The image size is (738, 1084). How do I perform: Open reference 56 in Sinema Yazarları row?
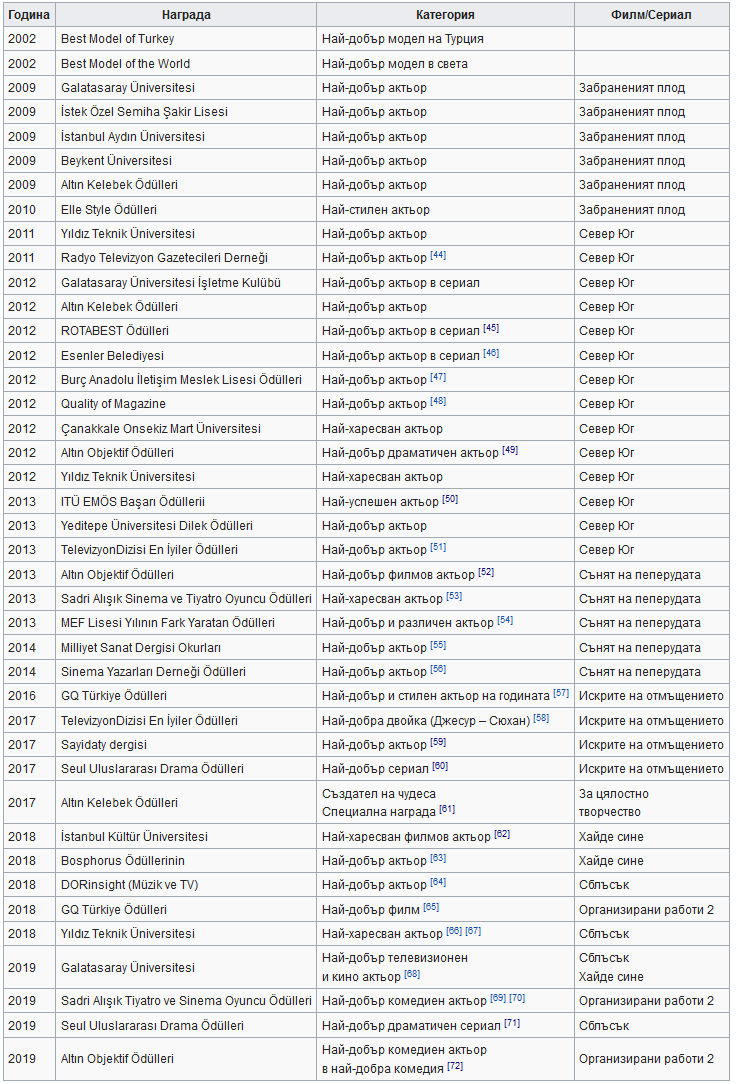pyautogui.click(x=438, y=669)
